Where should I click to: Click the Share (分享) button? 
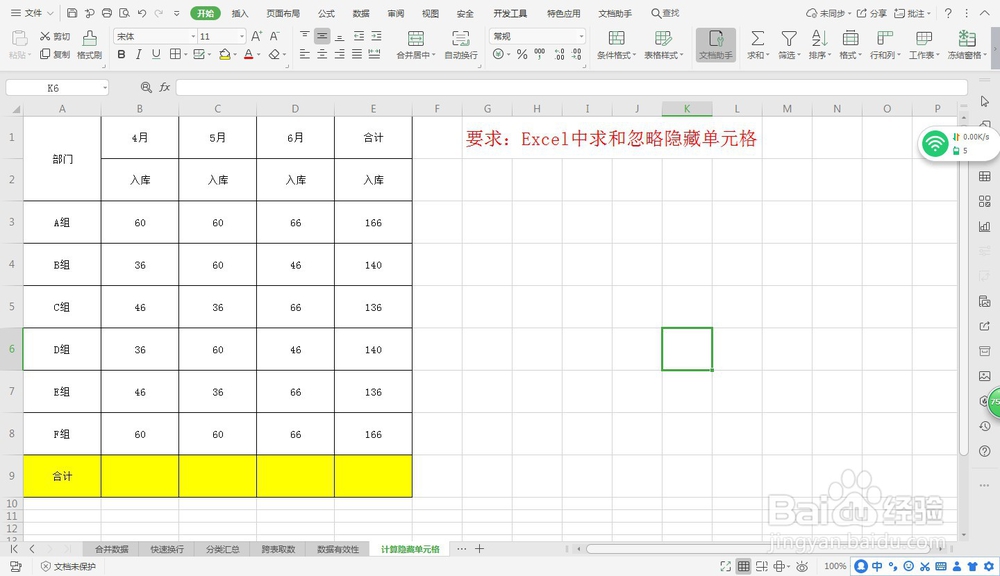872,13
